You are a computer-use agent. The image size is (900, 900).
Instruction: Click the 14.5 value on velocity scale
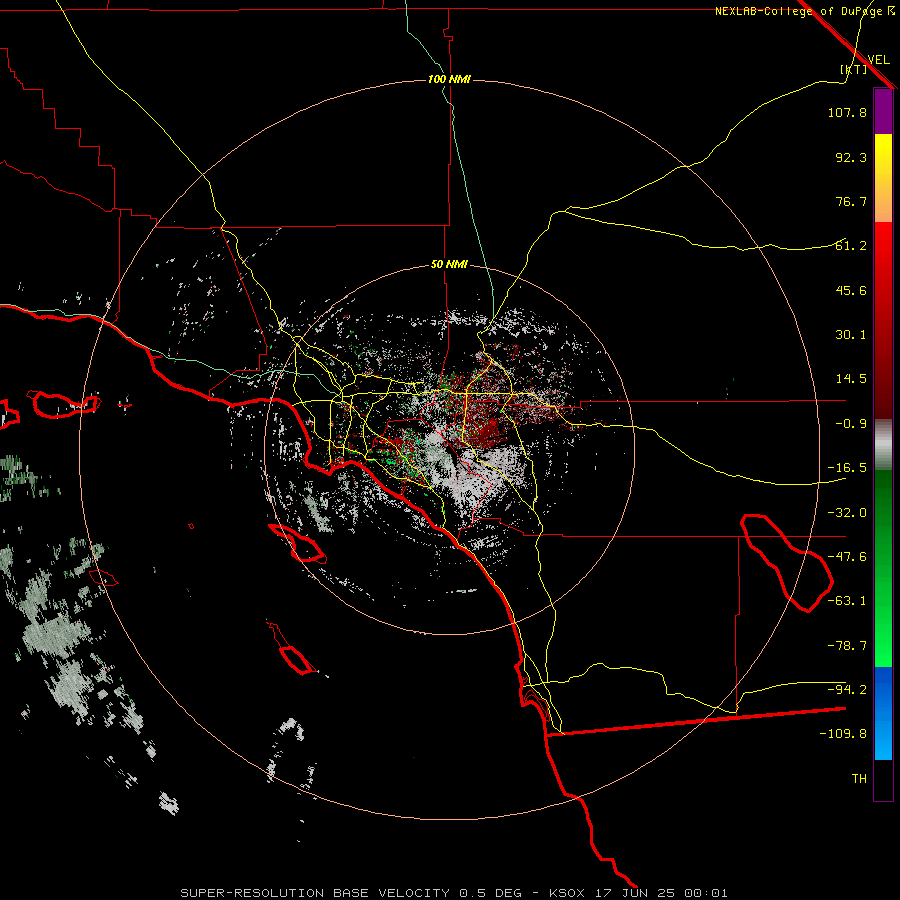point(851,379)
